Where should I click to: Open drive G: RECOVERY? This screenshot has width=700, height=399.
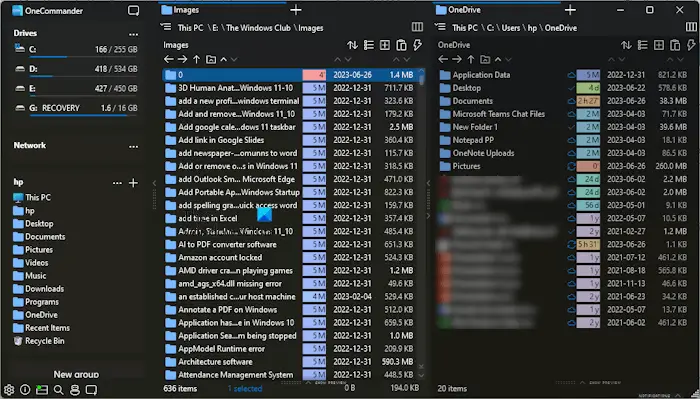(76, 108)
